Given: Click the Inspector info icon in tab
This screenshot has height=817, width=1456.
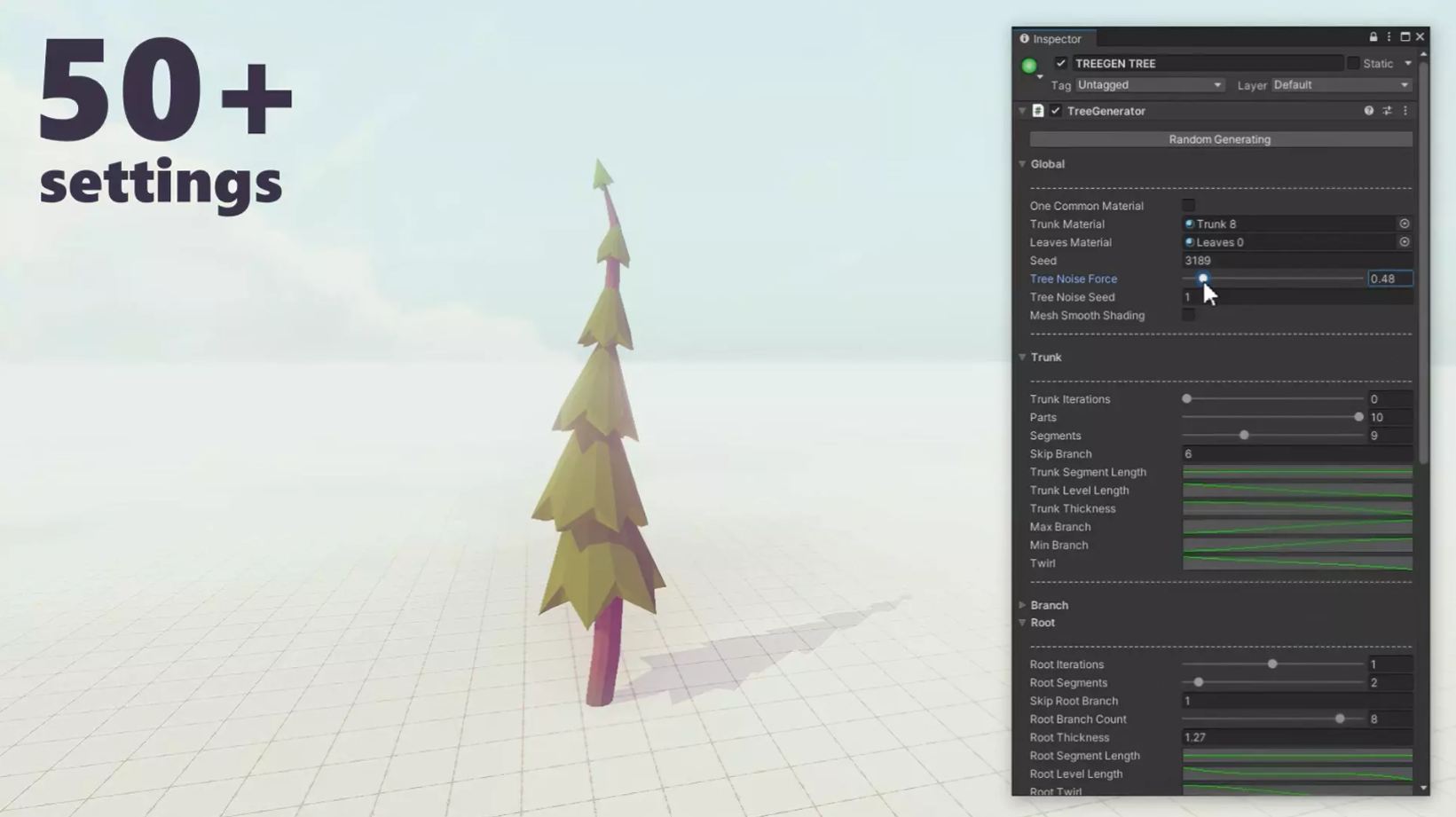Looking at the screenshot, I should click(1024, 39).
